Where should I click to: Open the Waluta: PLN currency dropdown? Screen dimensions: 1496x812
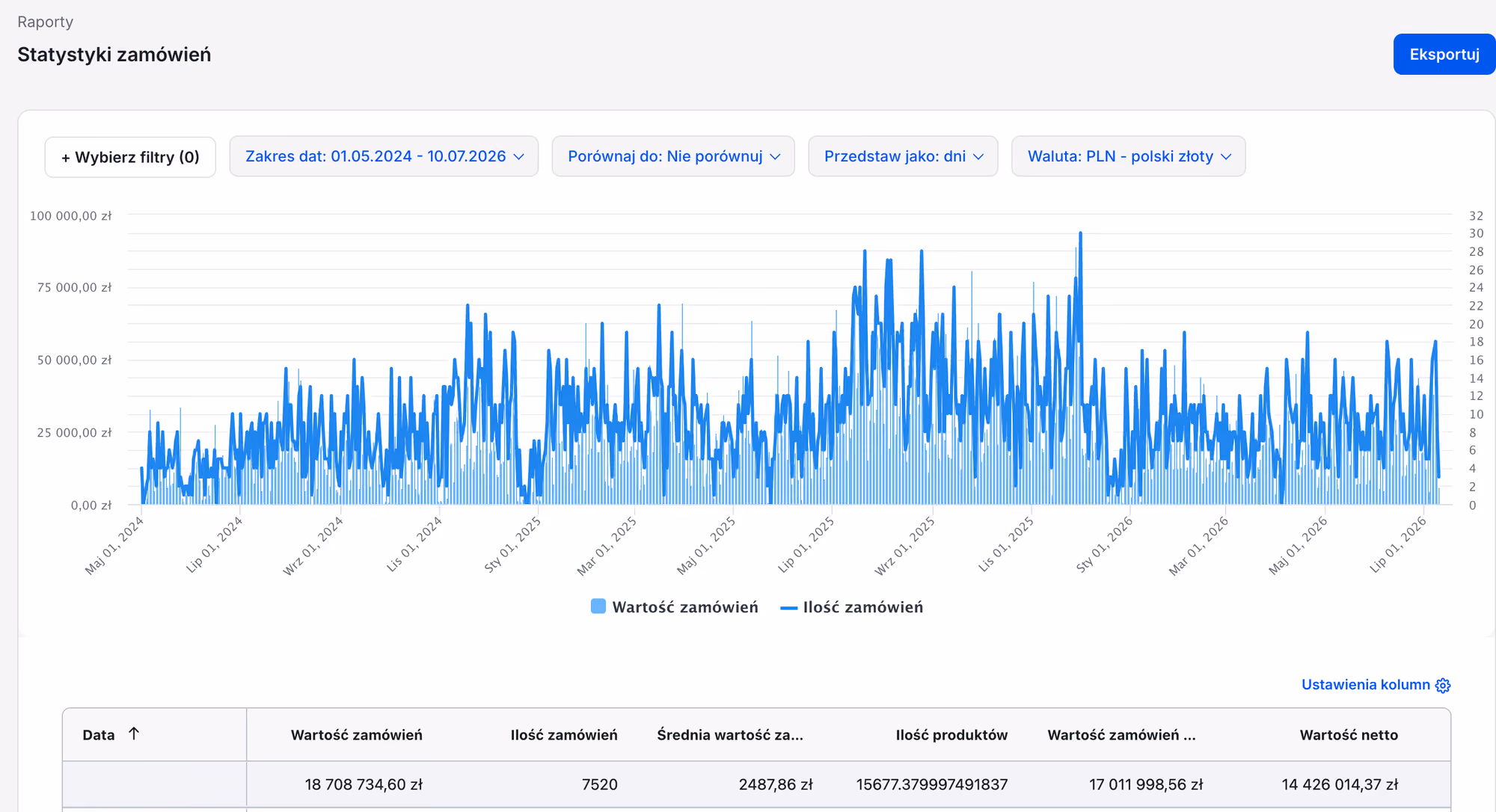coord(1128,156)
